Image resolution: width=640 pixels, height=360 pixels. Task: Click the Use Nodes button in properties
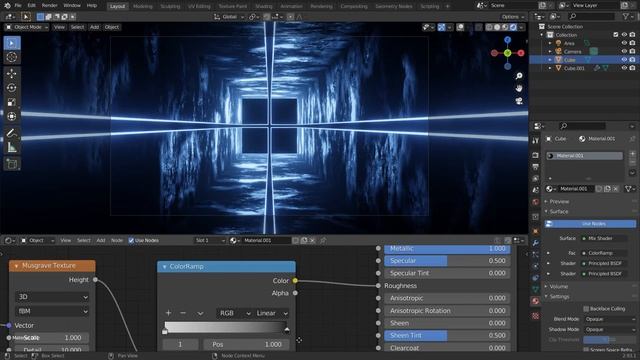click(590, 224)
